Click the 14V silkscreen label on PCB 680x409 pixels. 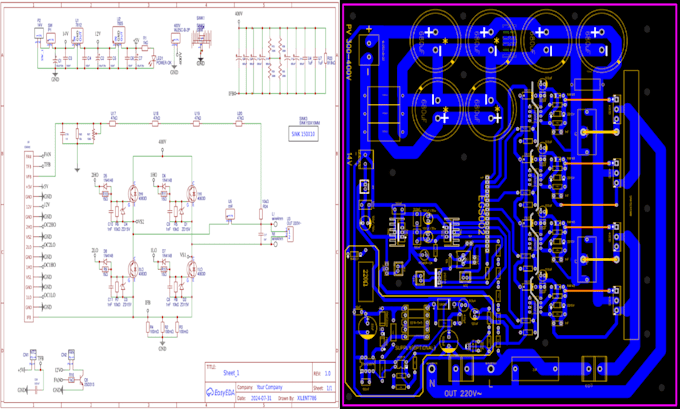350,159
